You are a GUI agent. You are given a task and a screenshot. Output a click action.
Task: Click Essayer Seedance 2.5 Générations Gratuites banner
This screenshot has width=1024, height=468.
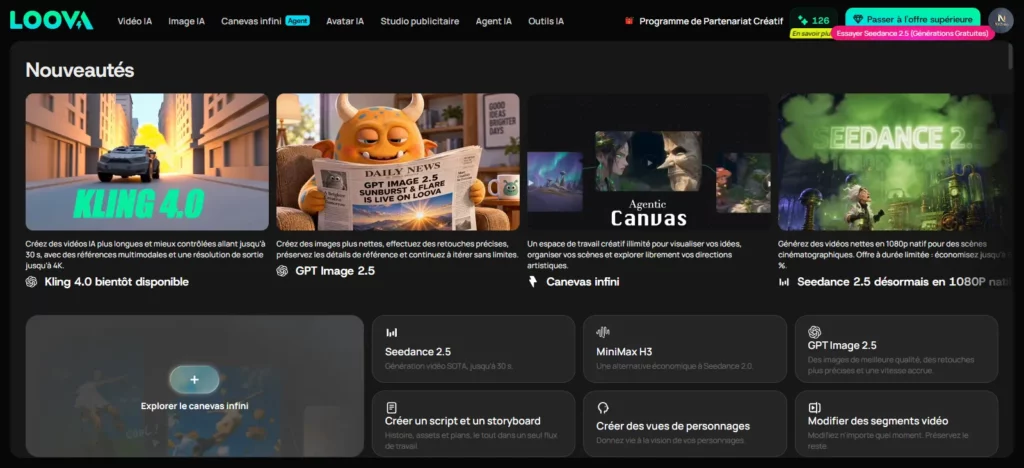[912, 33]
